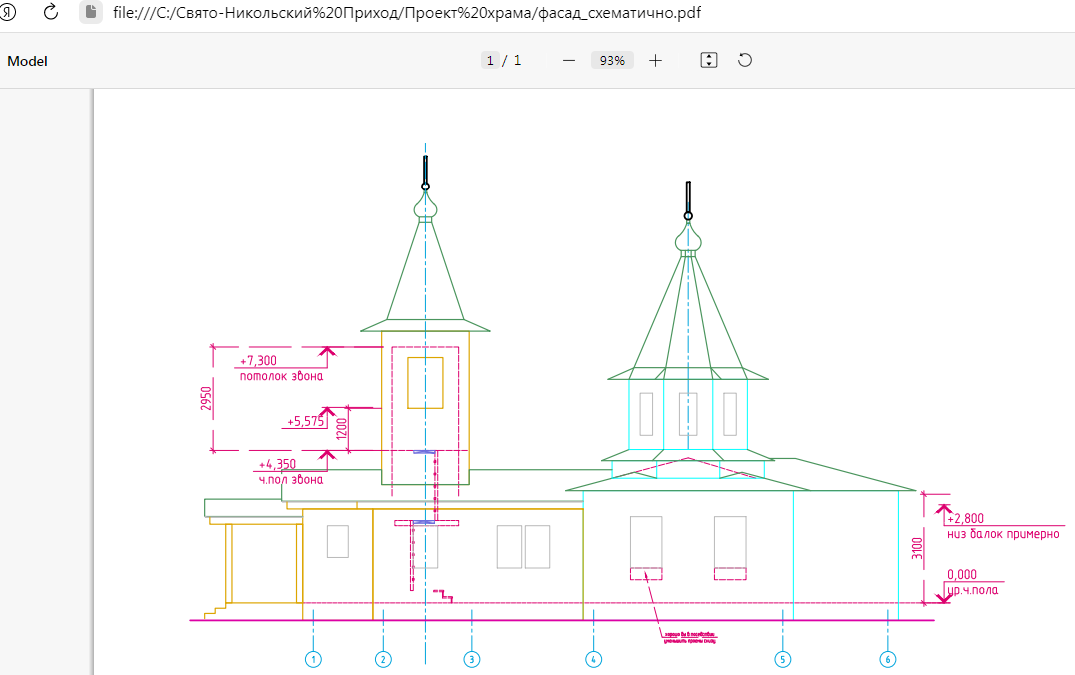Click the +5,575 elevation mark
Viewport: 1075px width, 675px height.
[x=305, y=421]
